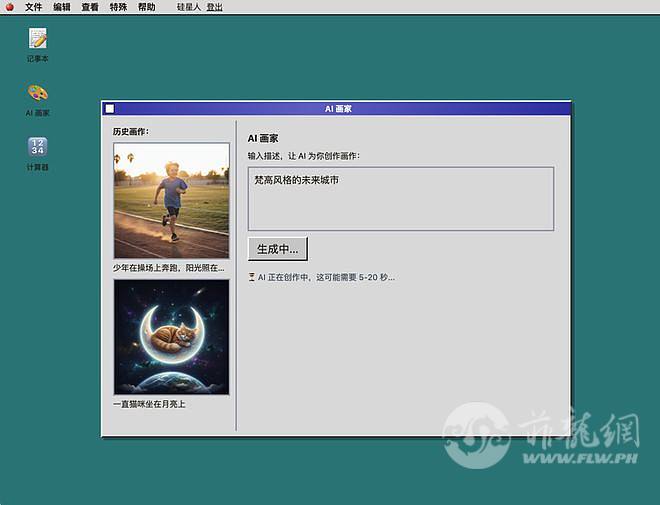Image resolution: width=660 pixels, height=505 pixels.
Task: Focus the description field containing 梵高风格的未来城市
Action: coord(401,199)
